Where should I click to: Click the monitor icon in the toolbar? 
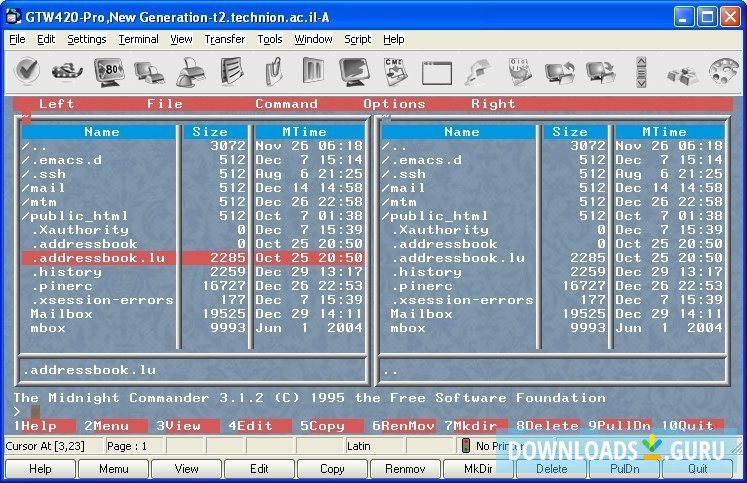(x=355, y=72)
